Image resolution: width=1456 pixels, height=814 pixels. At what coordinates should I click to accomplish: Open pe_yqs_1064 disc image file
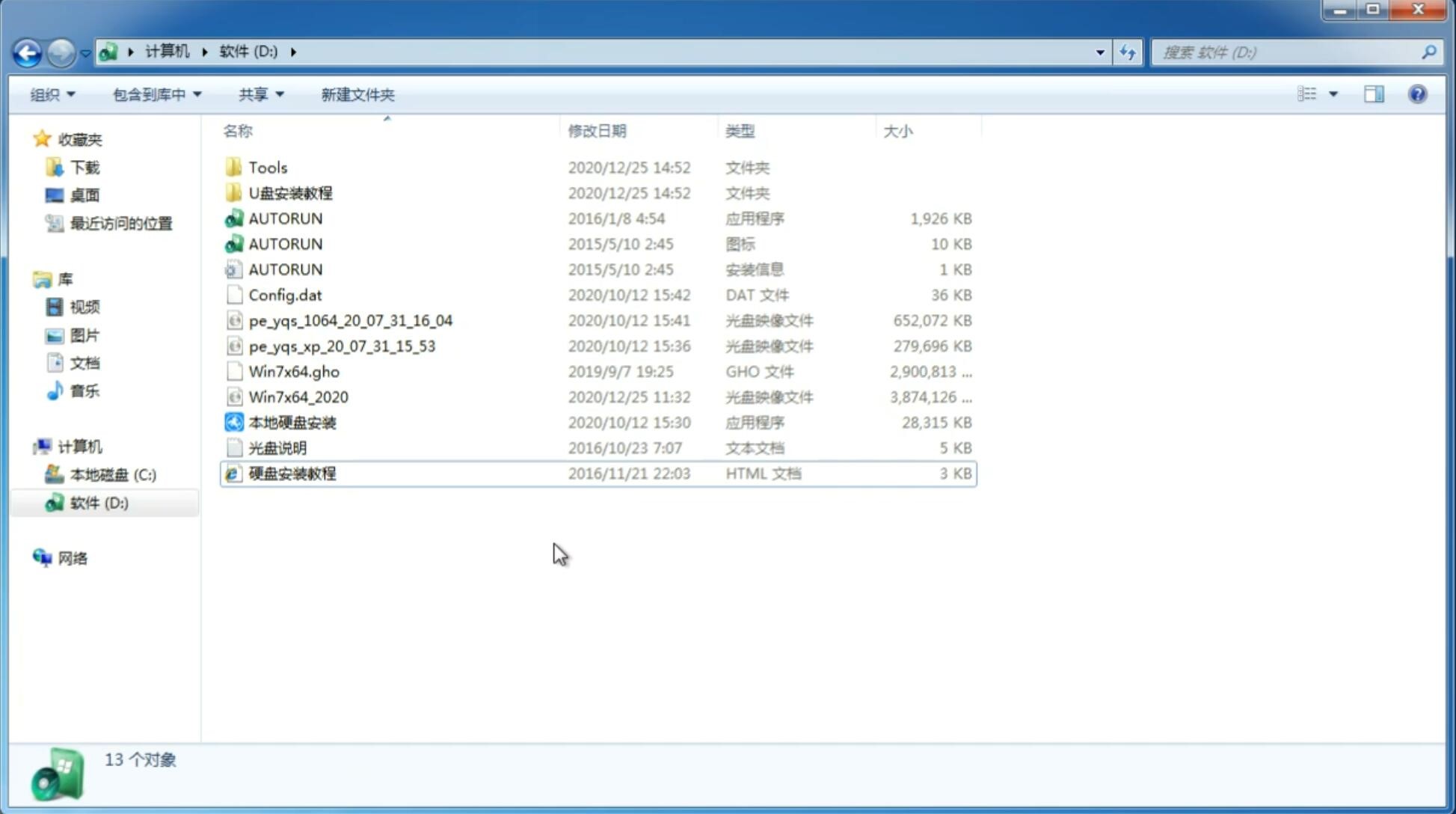(x=350, y=320)
